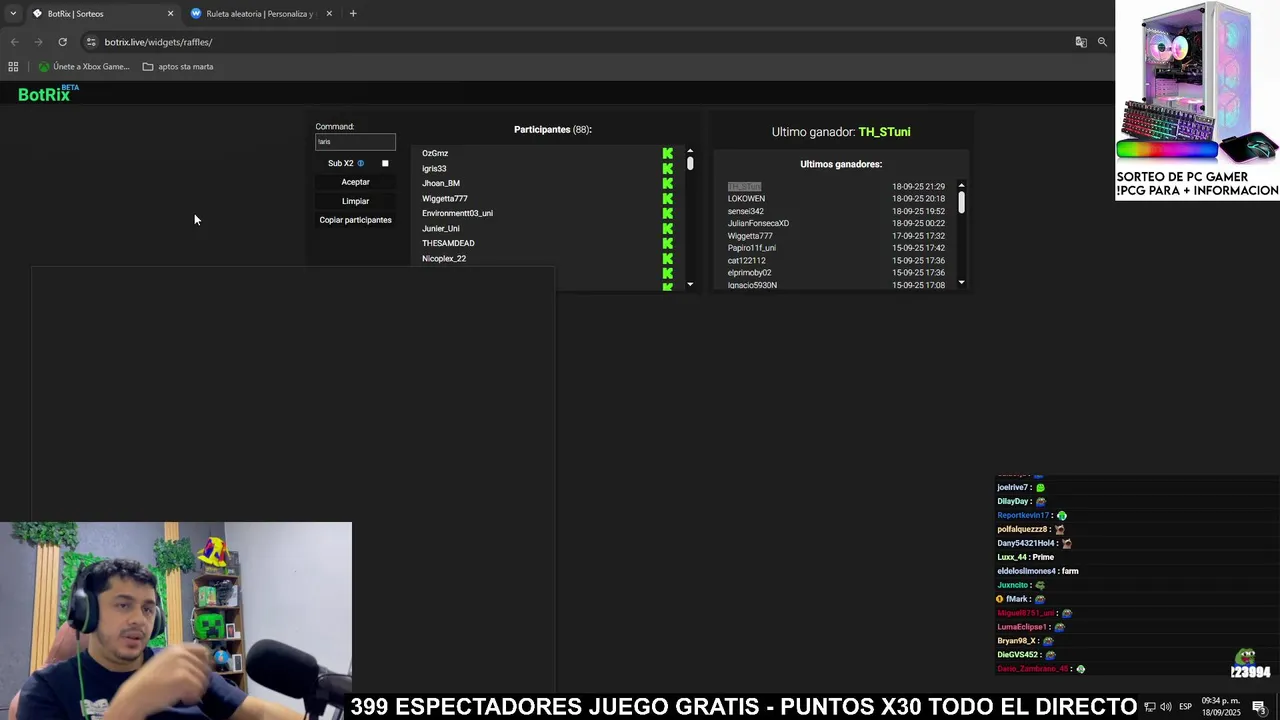Click the taskbar volume icon
The image size is (1280, 720).
pyautogui.click(x=1166, y=707)
